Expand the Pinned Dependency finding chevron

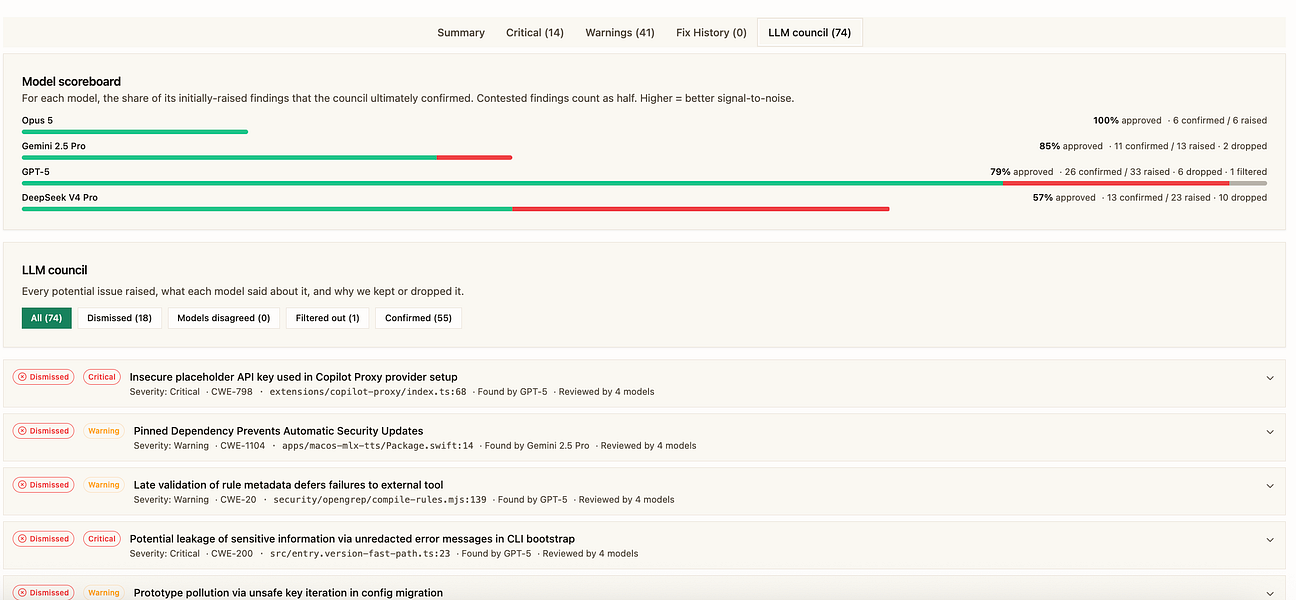tap(1270, 432)
